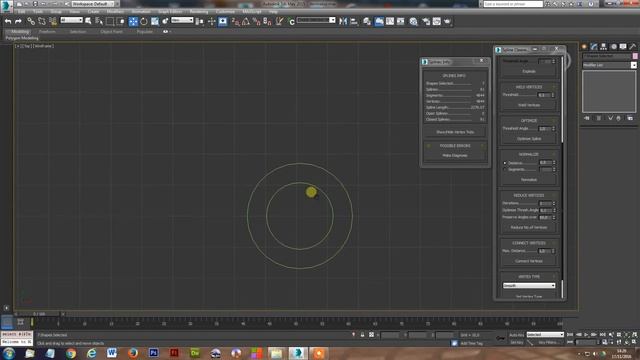The width and height of the screenshot is (640, 360).
Task: Toggle the Percent Snap icon
Action: [256, 21]
